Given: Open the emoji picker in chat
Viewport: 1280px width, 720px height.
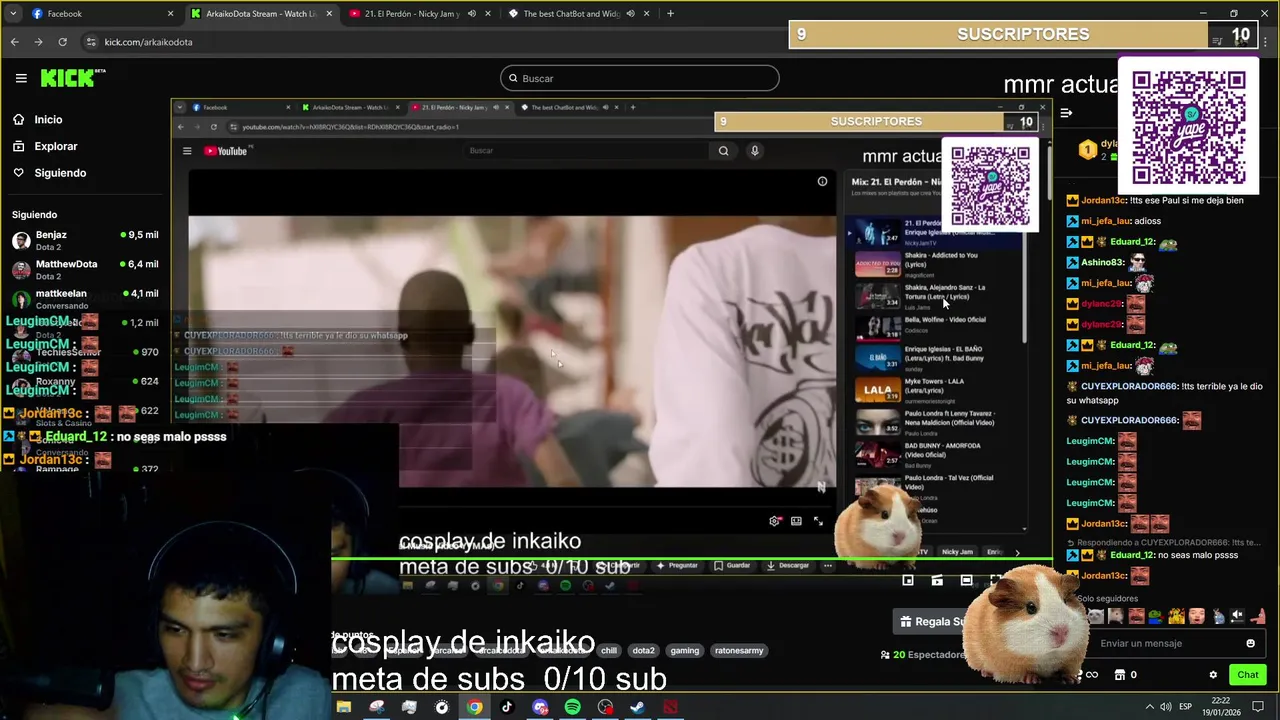Looking at the screenshot, I should point(1250,643).
